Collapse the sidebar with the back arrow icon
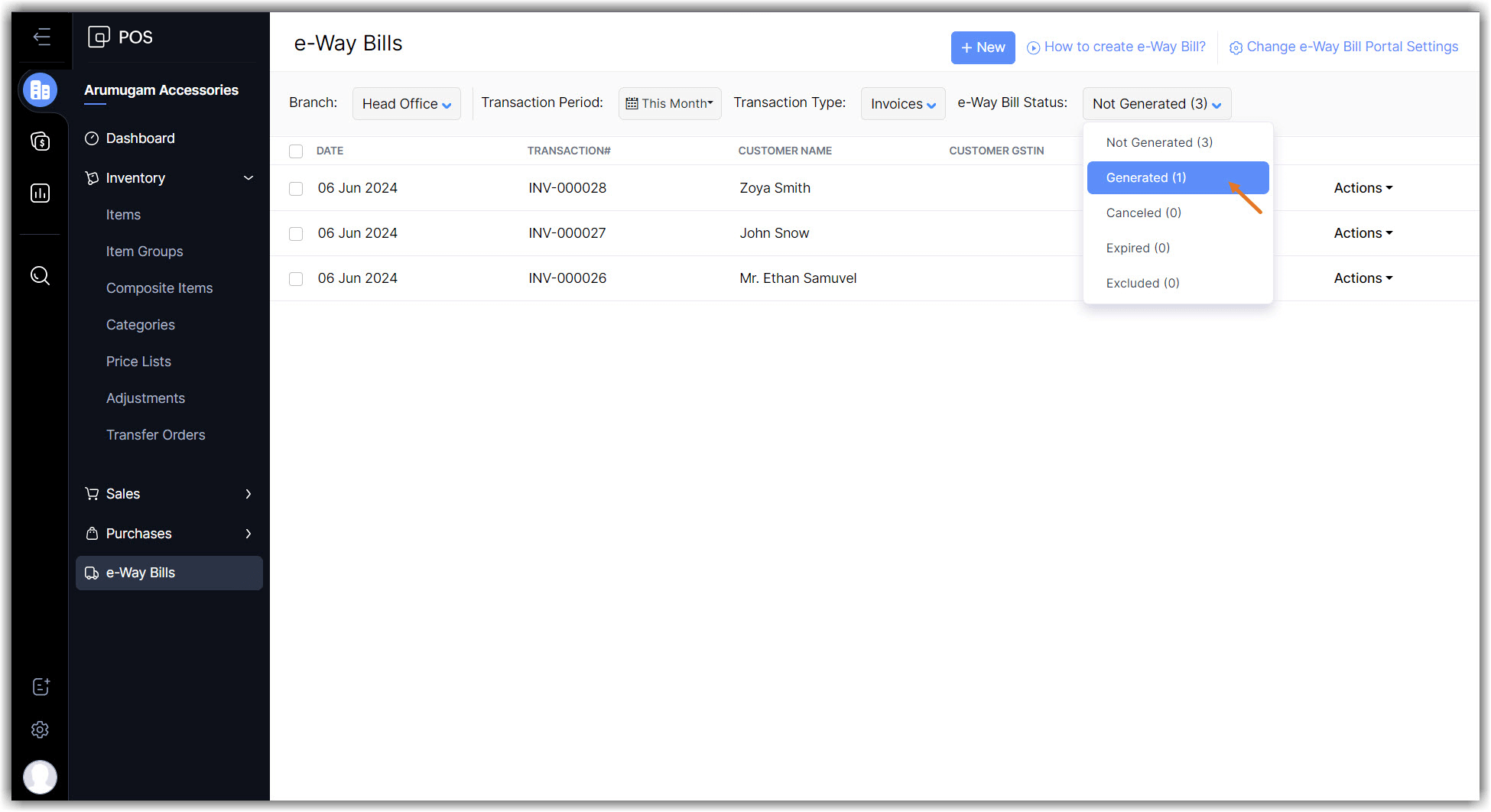Screen dimensions: 1491x812 41,37
